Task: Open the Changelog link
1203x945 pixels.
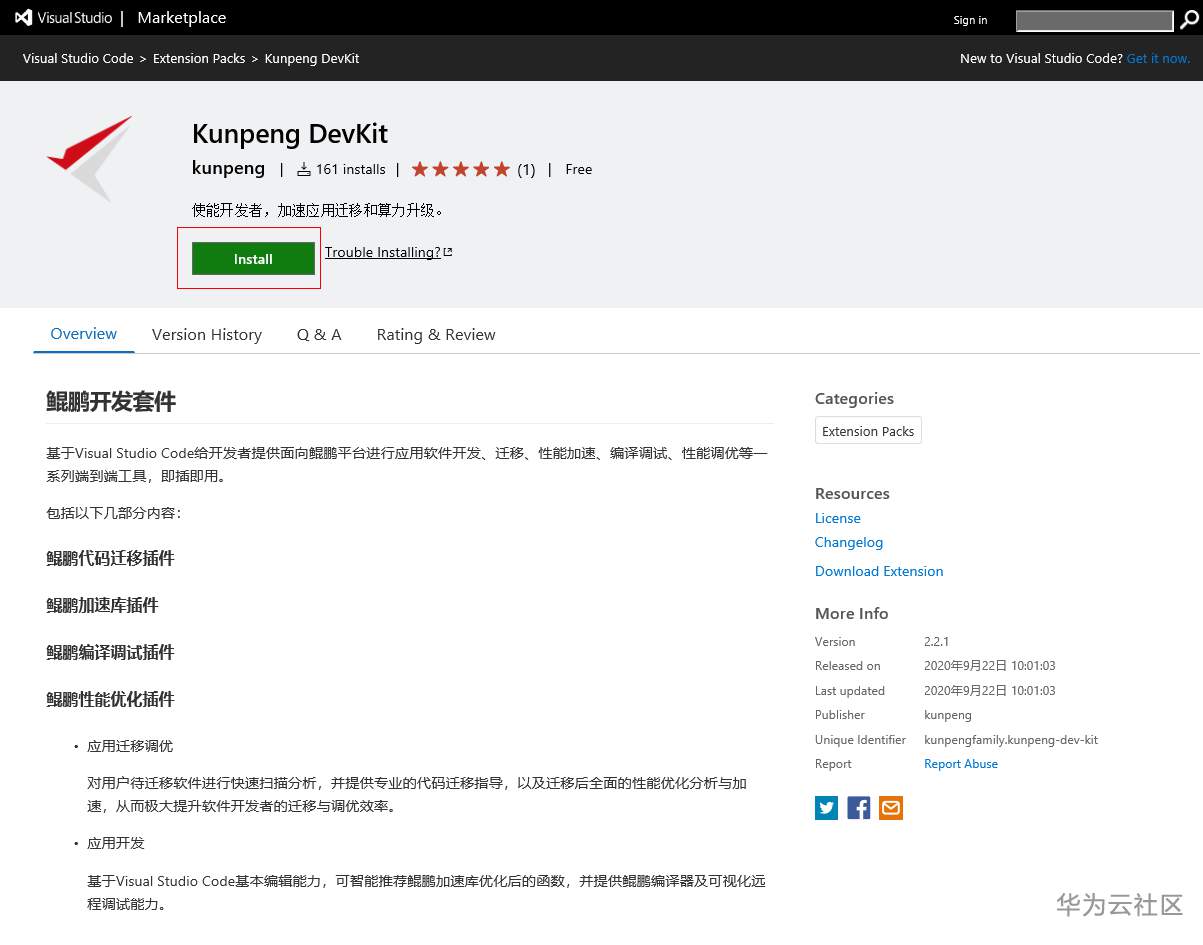Action: (849, 542)
